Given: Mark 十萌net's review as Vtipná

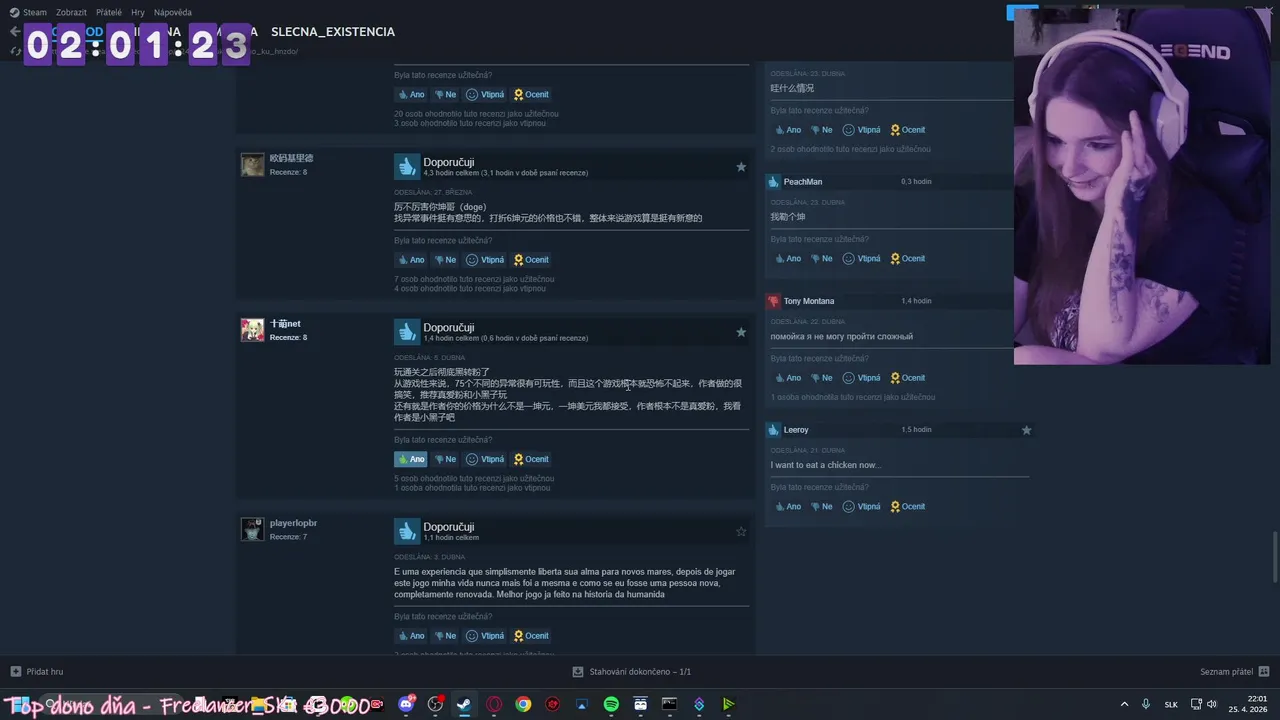Looking at the screenshot, I should pos(485,459).
